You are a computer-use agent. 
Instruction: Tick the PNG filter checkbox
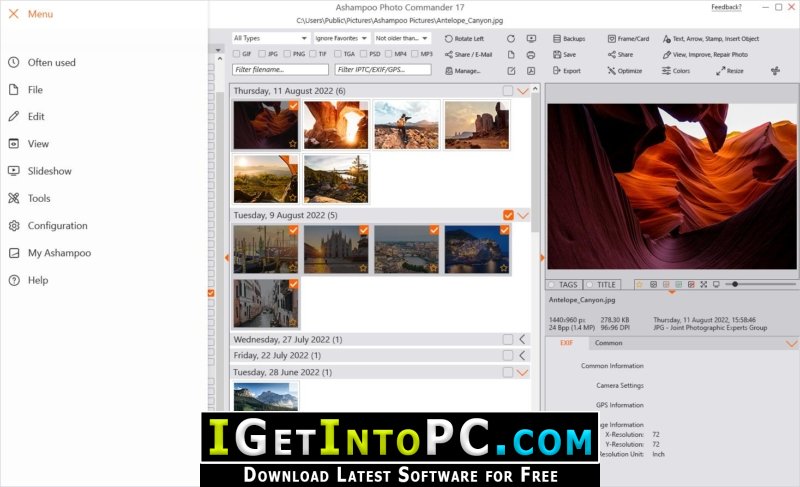[x=287, y=54]
